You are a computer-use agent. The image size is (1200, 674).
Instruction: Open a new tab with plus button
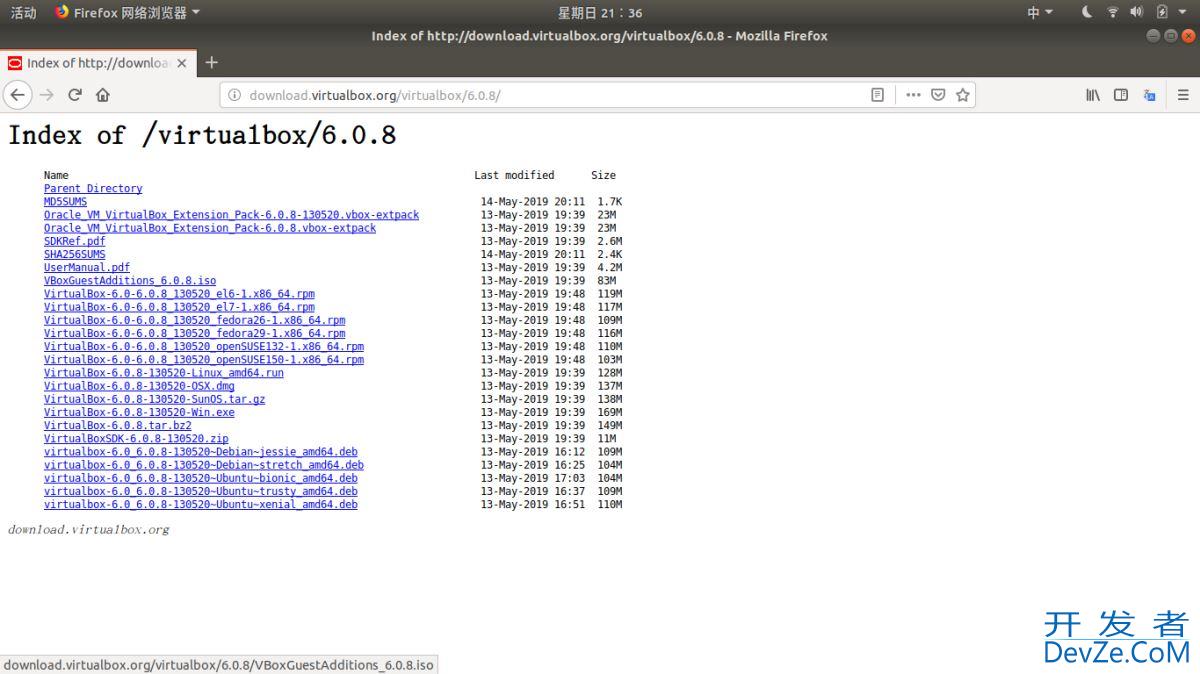click(211, 62)
